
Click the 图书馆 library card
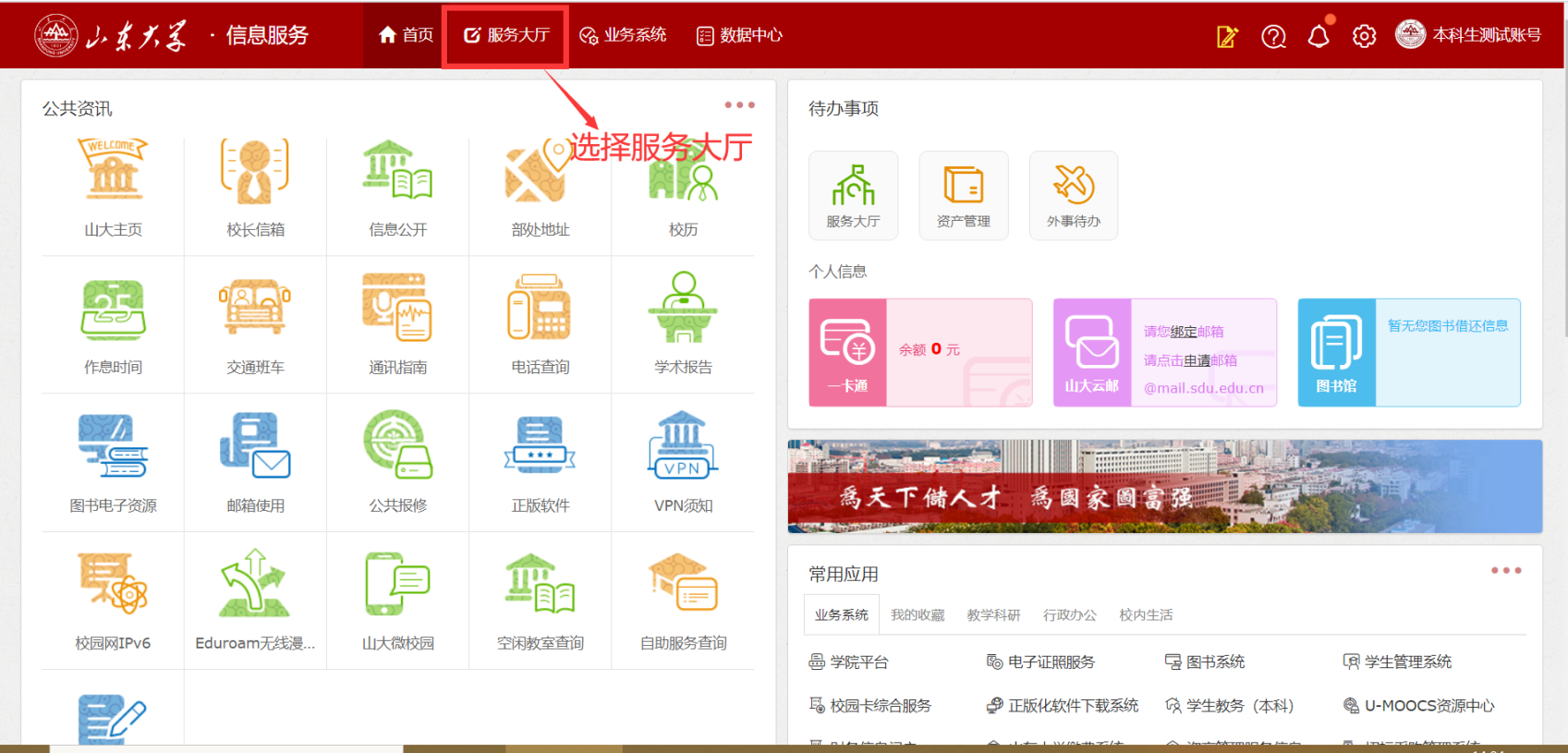pos(1409,352)
